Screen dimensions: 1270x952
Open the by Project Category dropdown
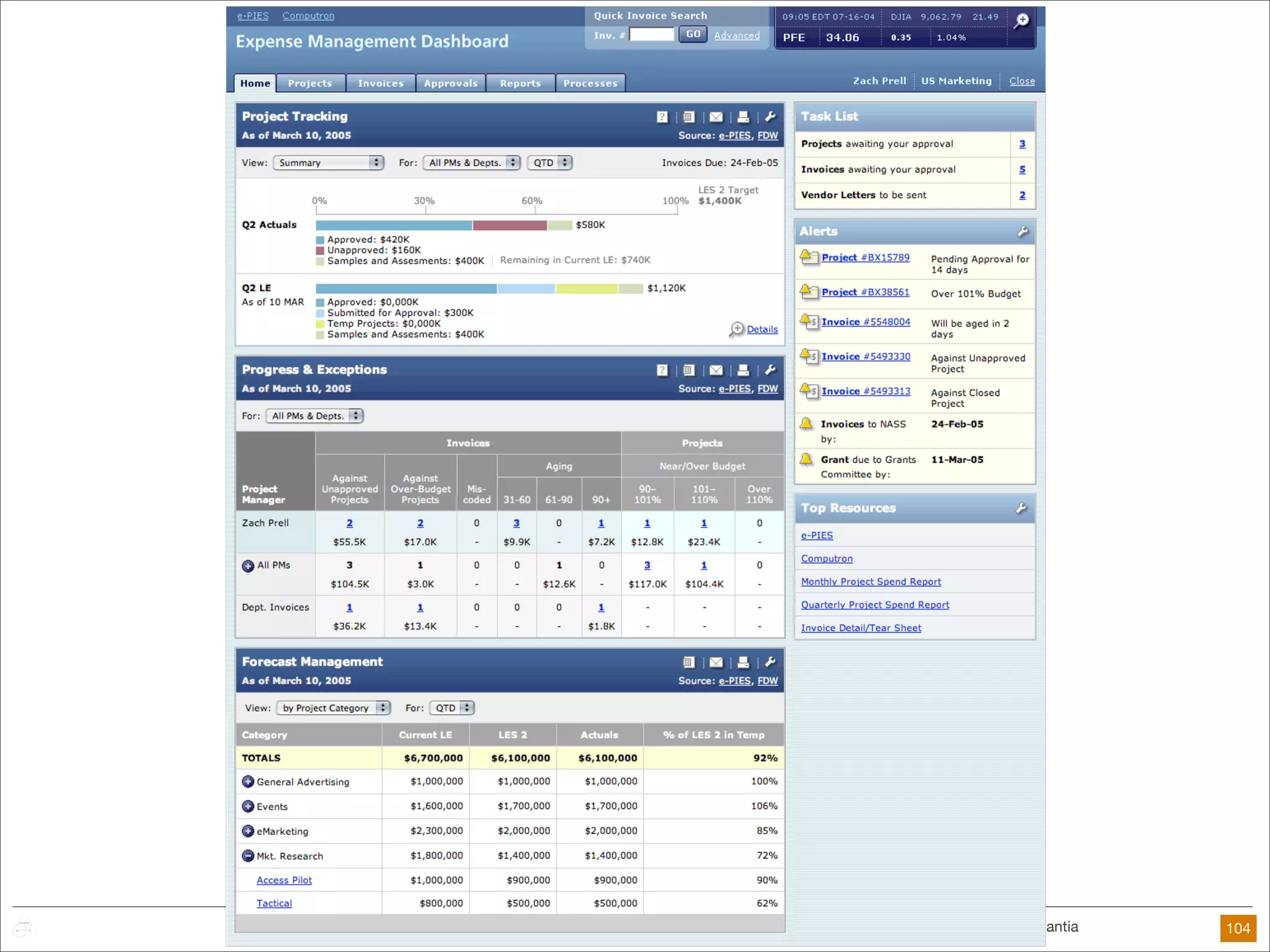coord(333,708)
